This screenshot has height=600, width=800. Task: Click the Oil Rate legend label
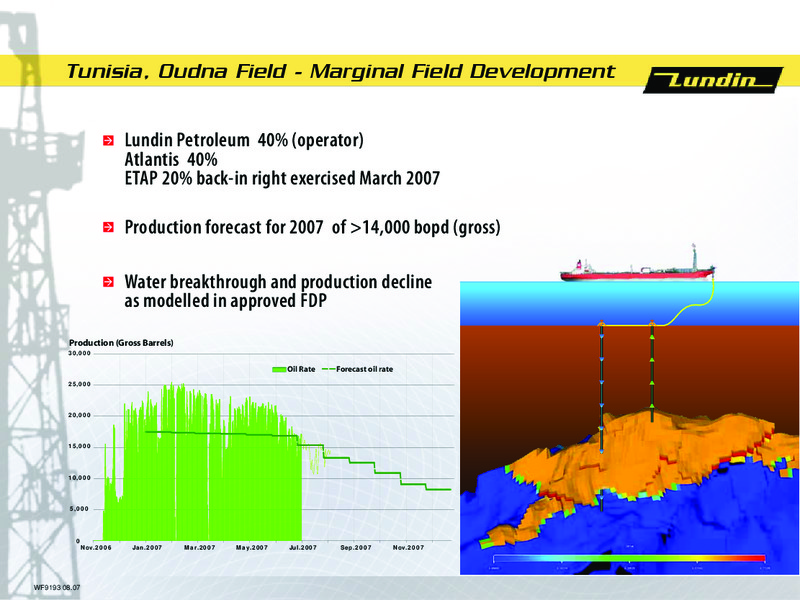click(x=301, y=369)
